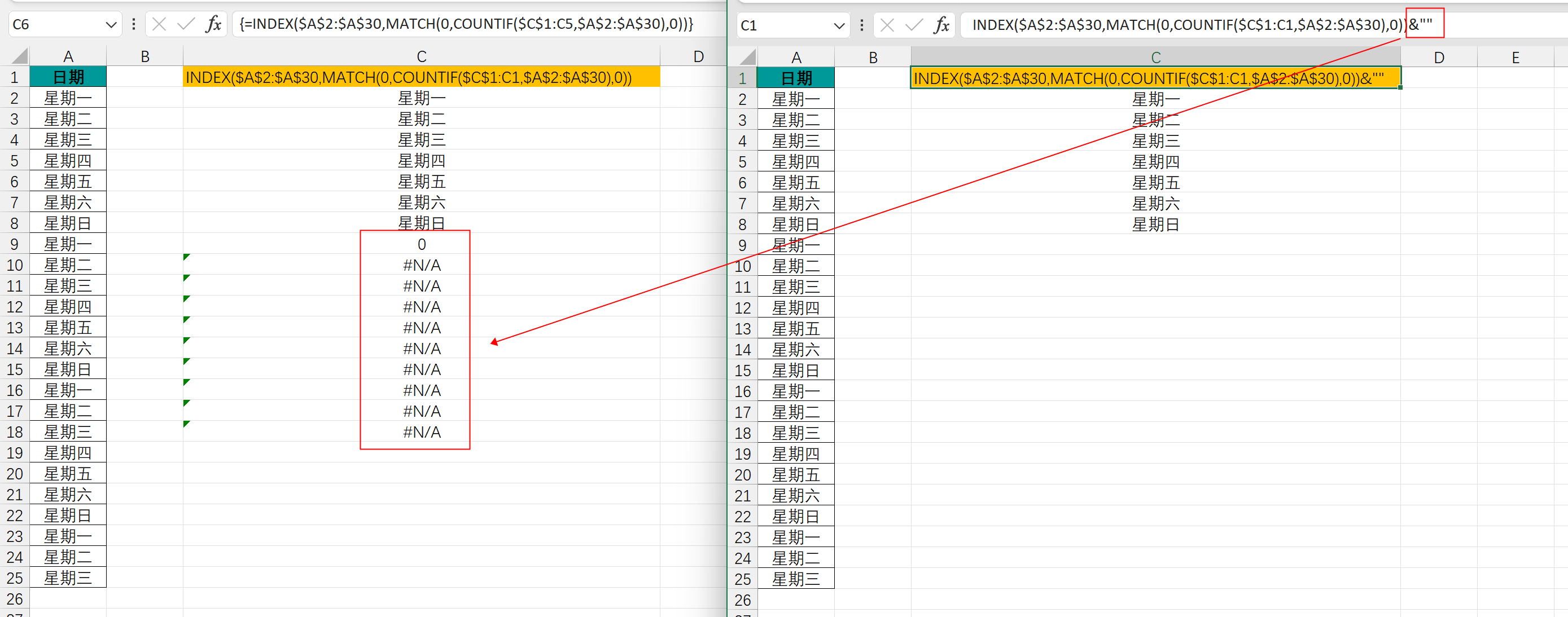1568x617 pixels.
Task: Click Cancel X icon in right formula bar
Action: coord(887,25)
